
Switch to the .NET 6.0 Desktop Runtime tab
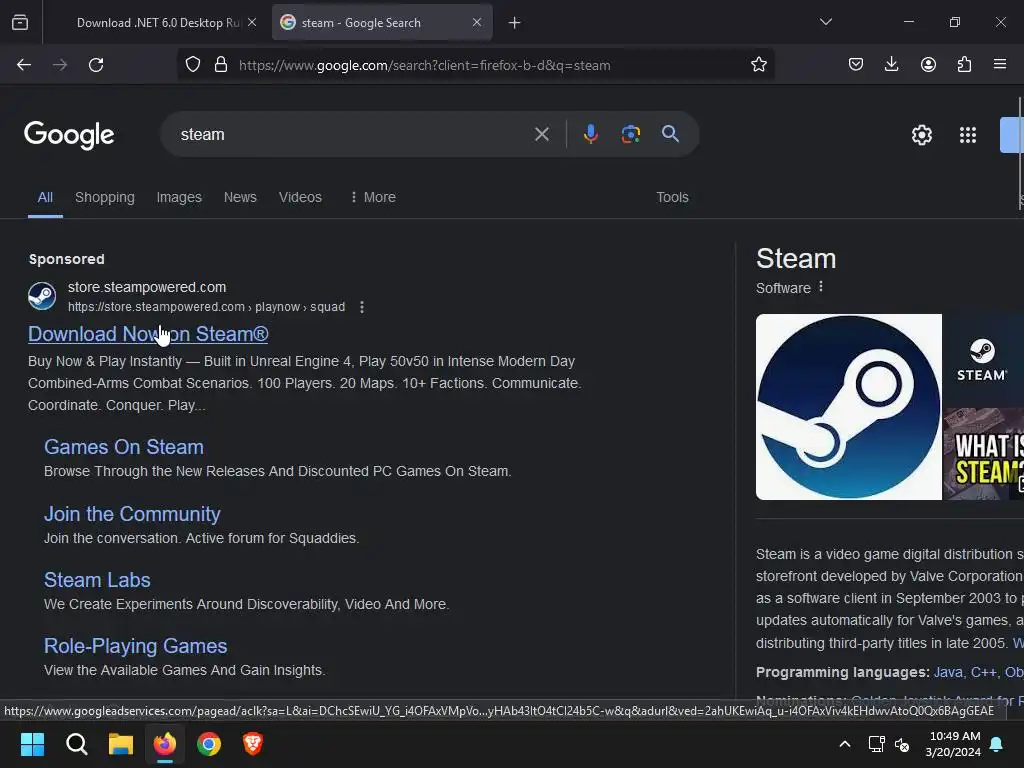click(158, 23)
